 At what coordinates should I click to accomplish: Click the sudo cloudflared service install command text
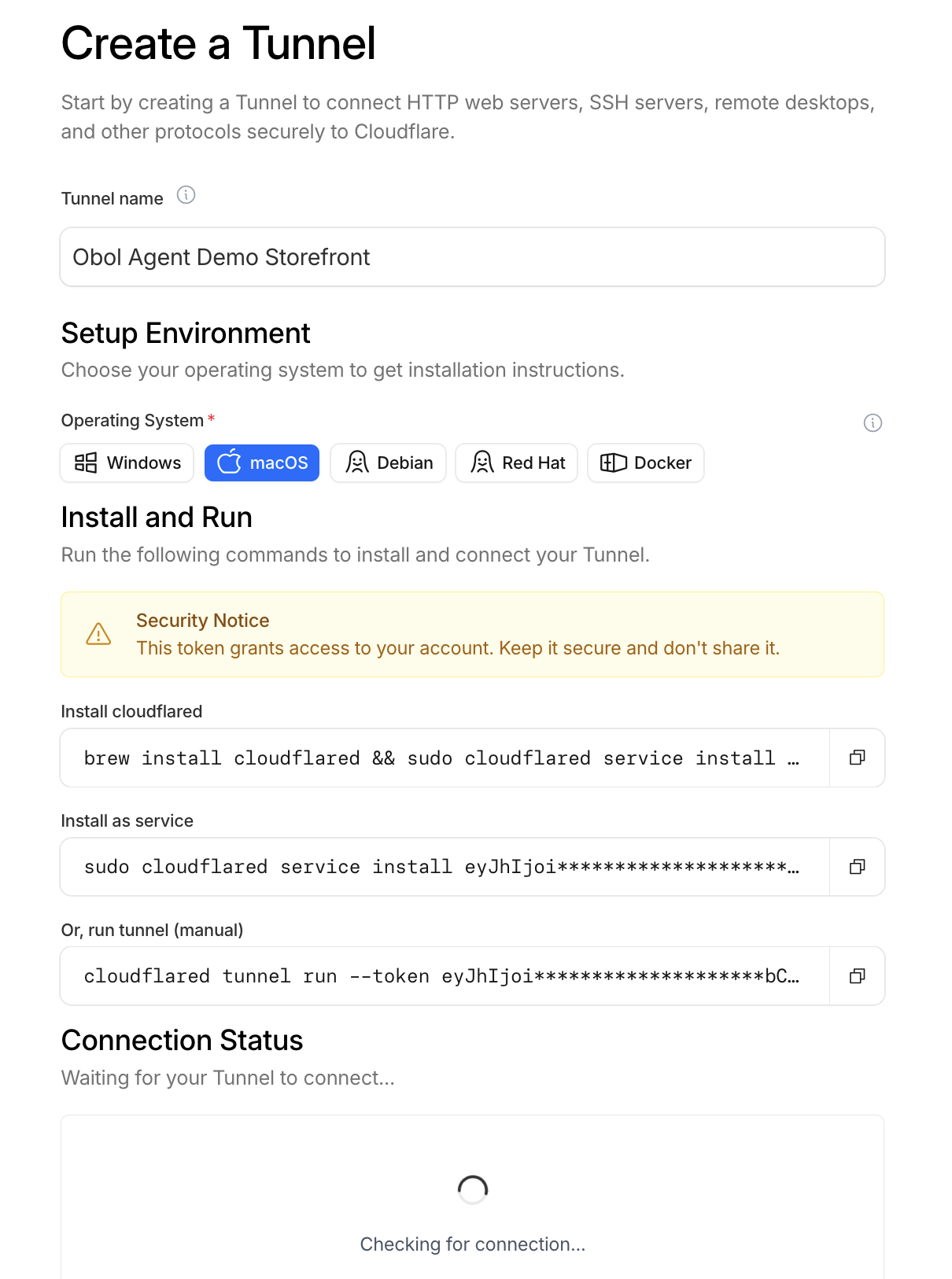pos(441,867)
